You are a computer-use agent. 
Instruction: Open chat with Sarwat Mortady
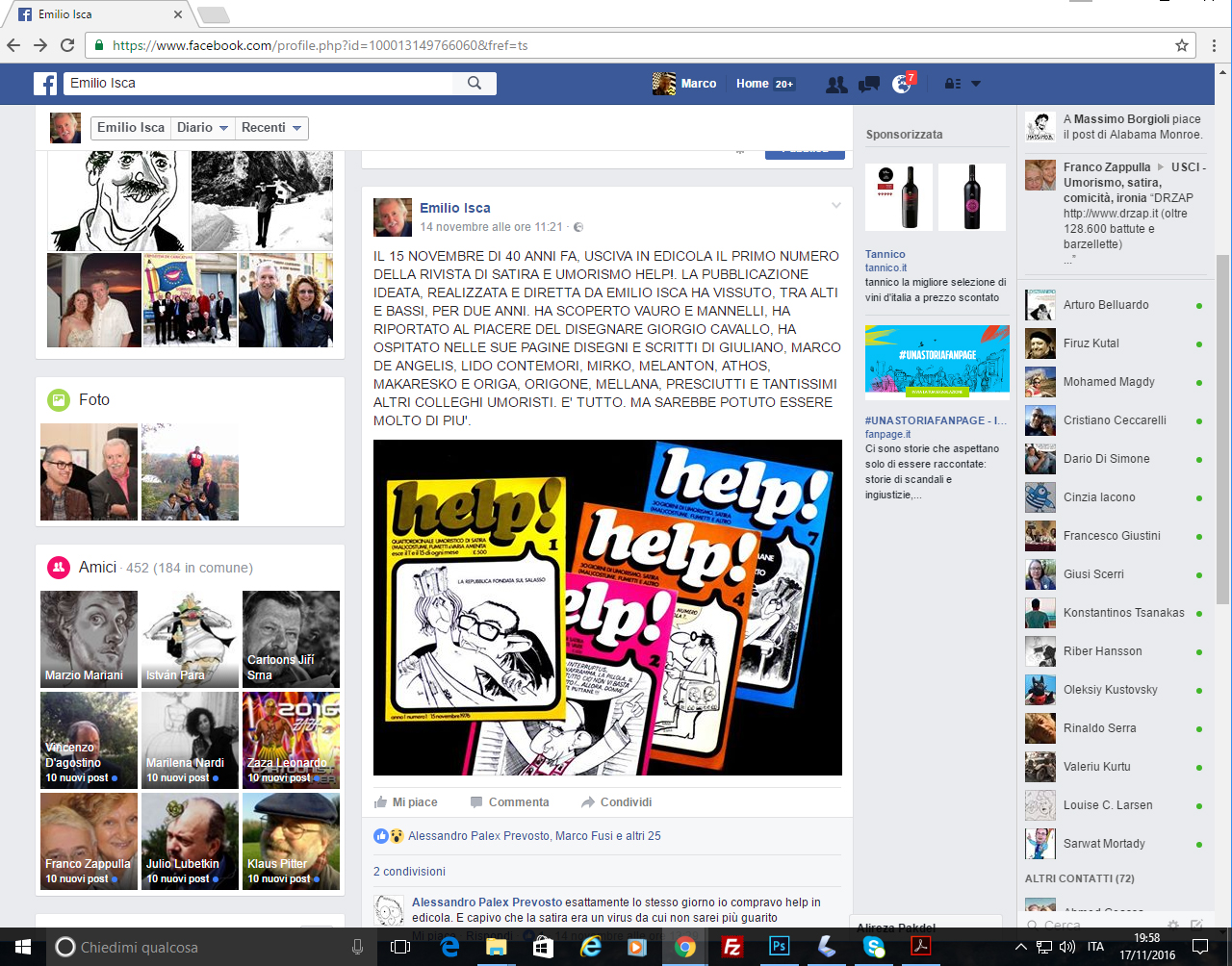click(x=1114, y=844)
